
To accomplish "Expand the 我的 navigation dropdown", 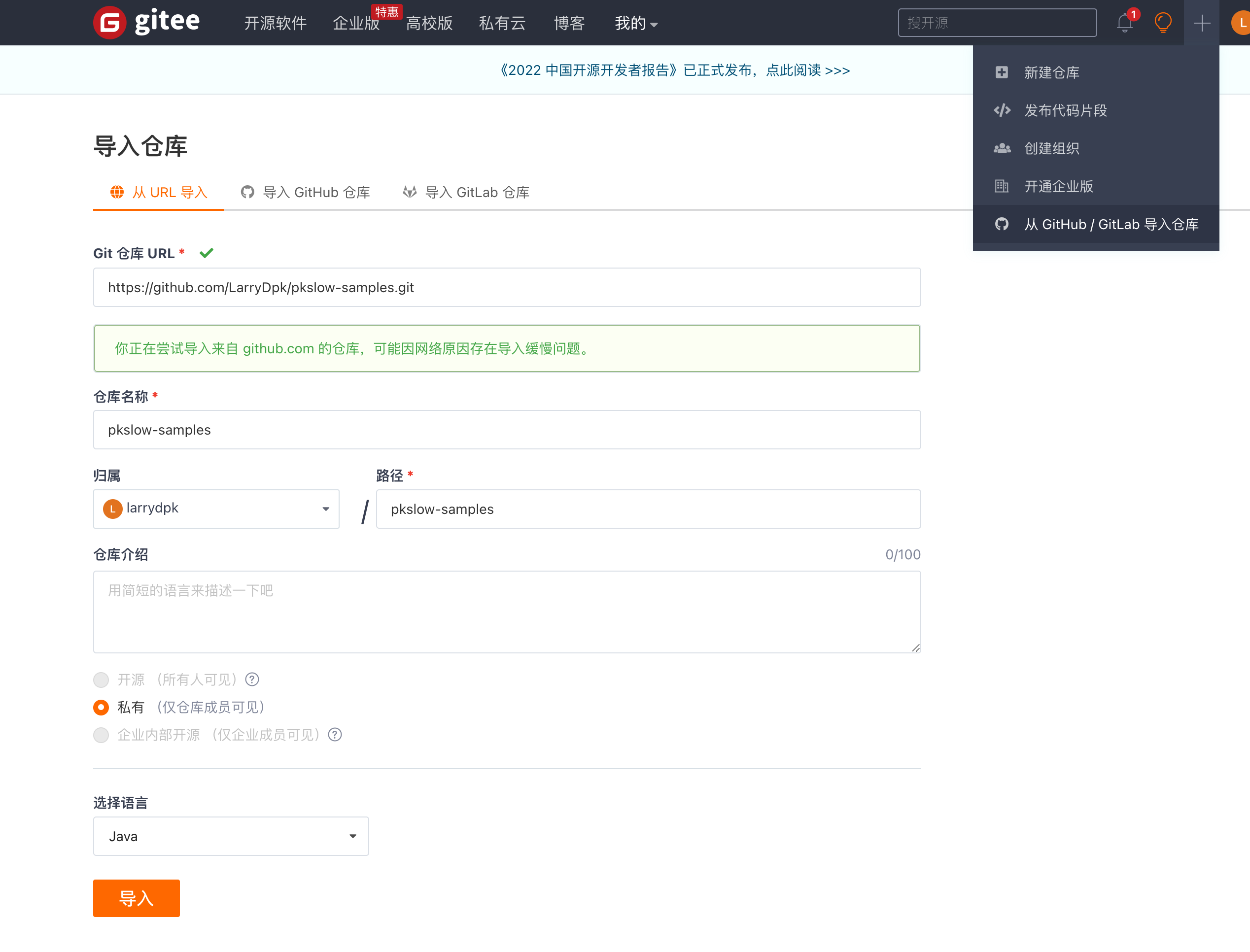I will (x=635, y=23).
